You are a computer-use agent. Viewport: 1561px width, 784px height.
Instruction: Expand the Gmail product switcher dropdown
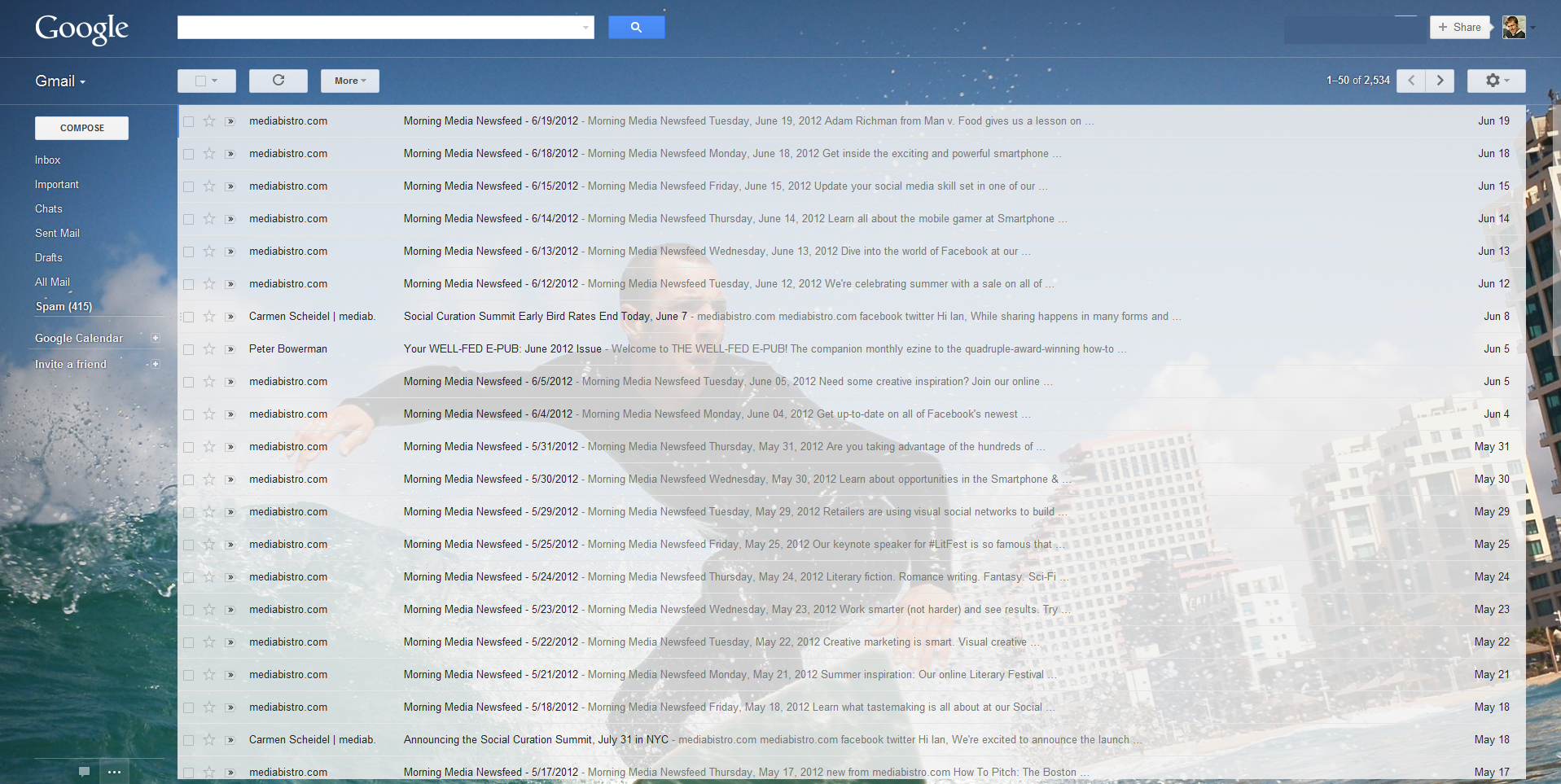point(60,81)
